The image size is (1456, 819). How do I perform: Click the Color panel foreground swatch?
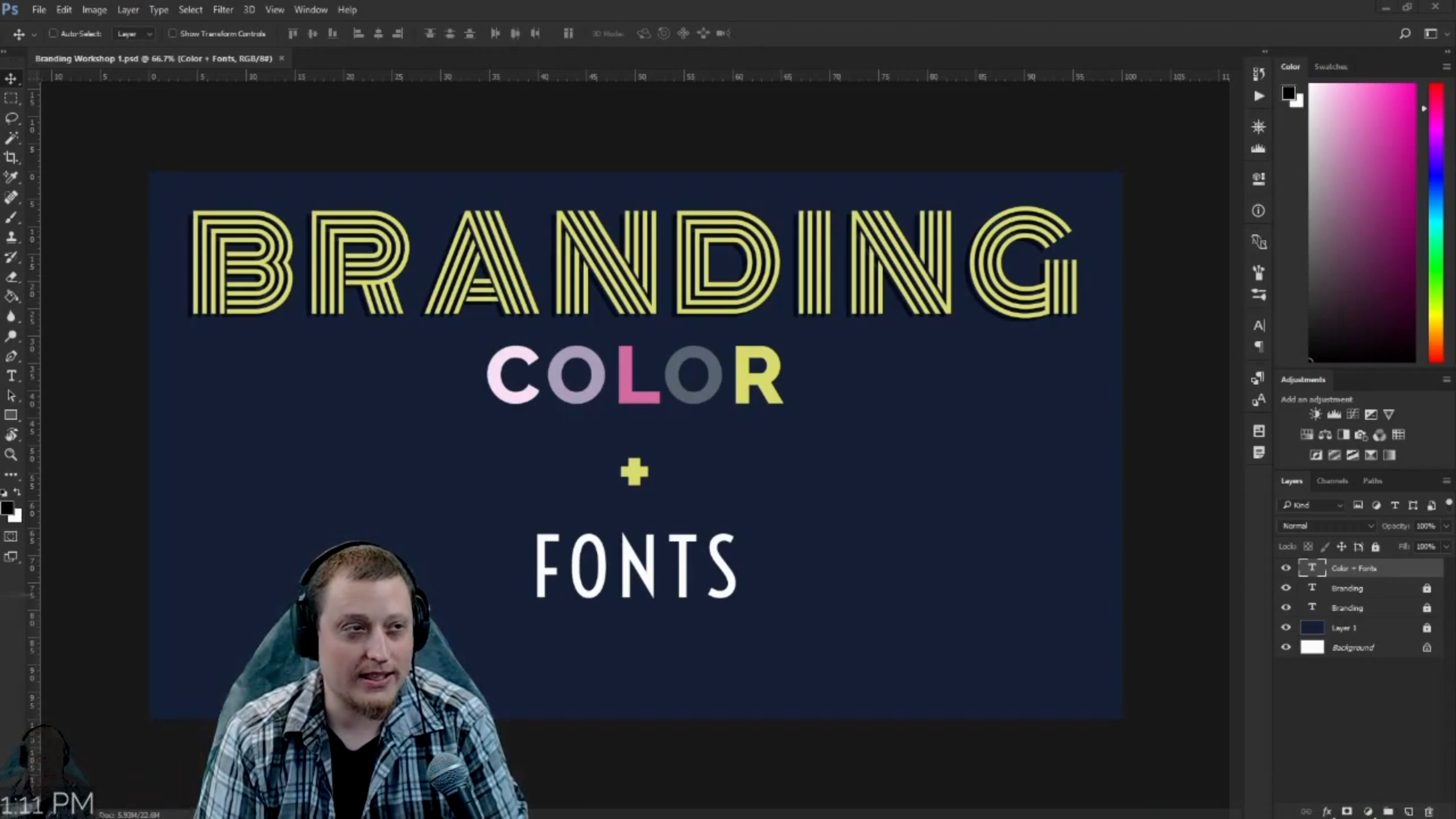tap(1288, 93)
